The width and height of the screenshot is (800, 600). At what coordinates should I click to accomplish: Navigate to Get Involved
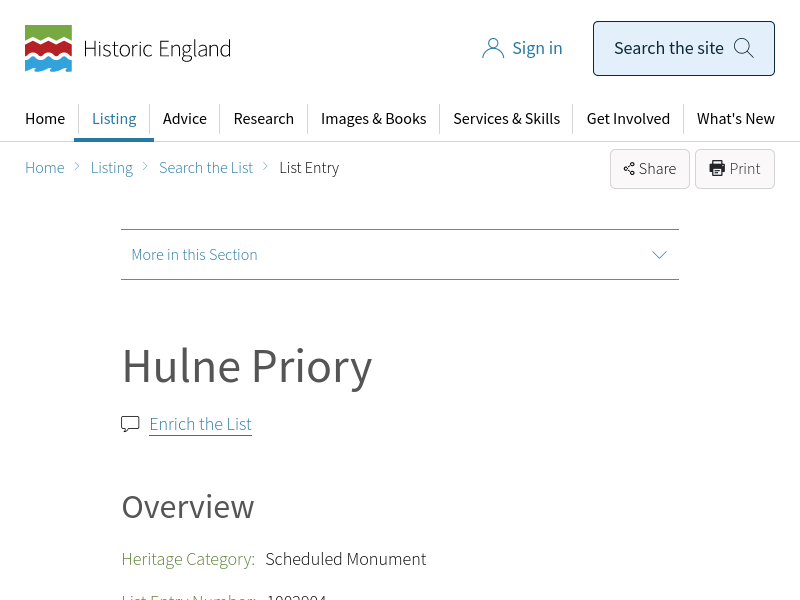click(x=628, y=118)
